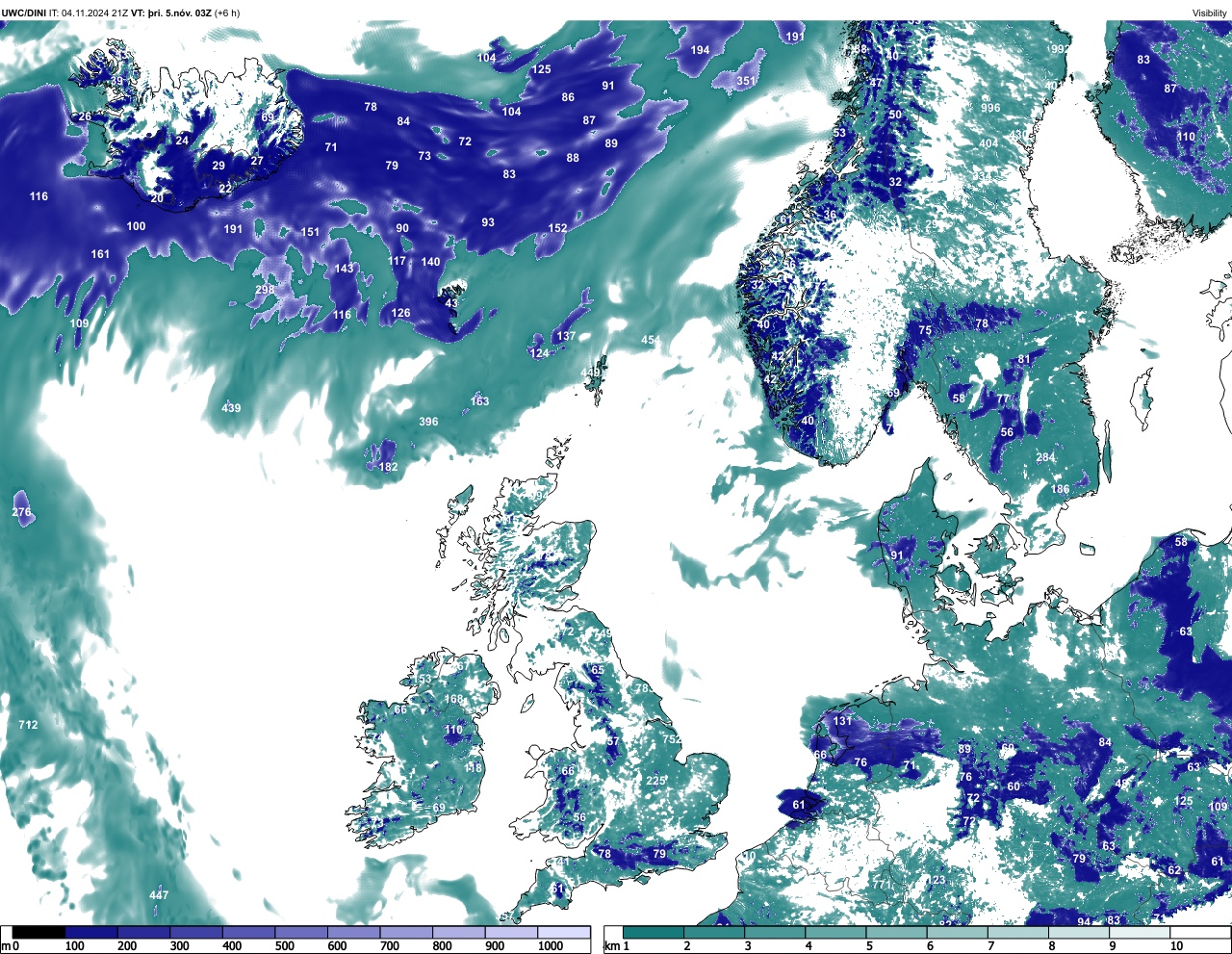Click the visibility value 20 in Iceland
Screen dimensions: 1232x954
click(157, 197)
